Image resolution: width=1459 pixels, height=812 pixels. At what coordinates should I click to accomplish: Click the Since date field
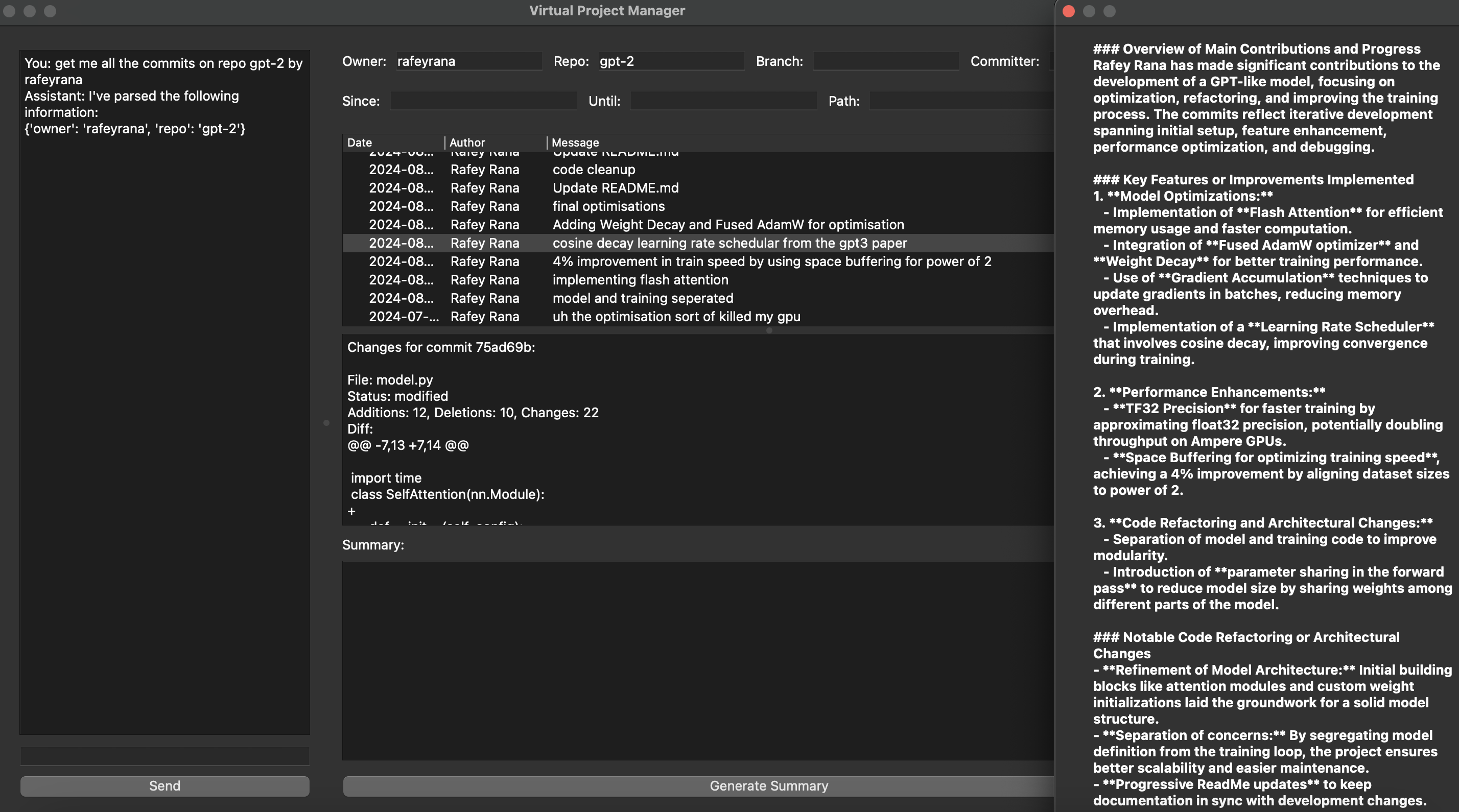[483, 101]
